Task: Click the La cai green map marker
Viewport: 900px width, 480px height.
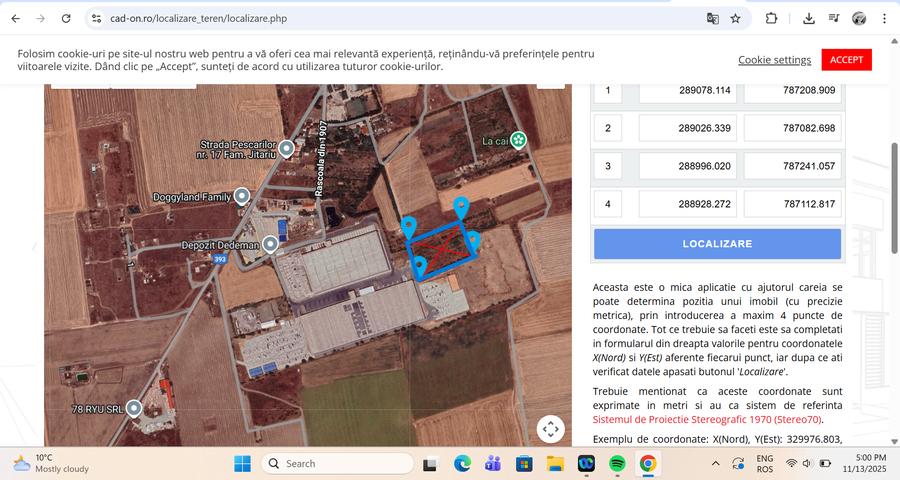Action: pos(519,140)
